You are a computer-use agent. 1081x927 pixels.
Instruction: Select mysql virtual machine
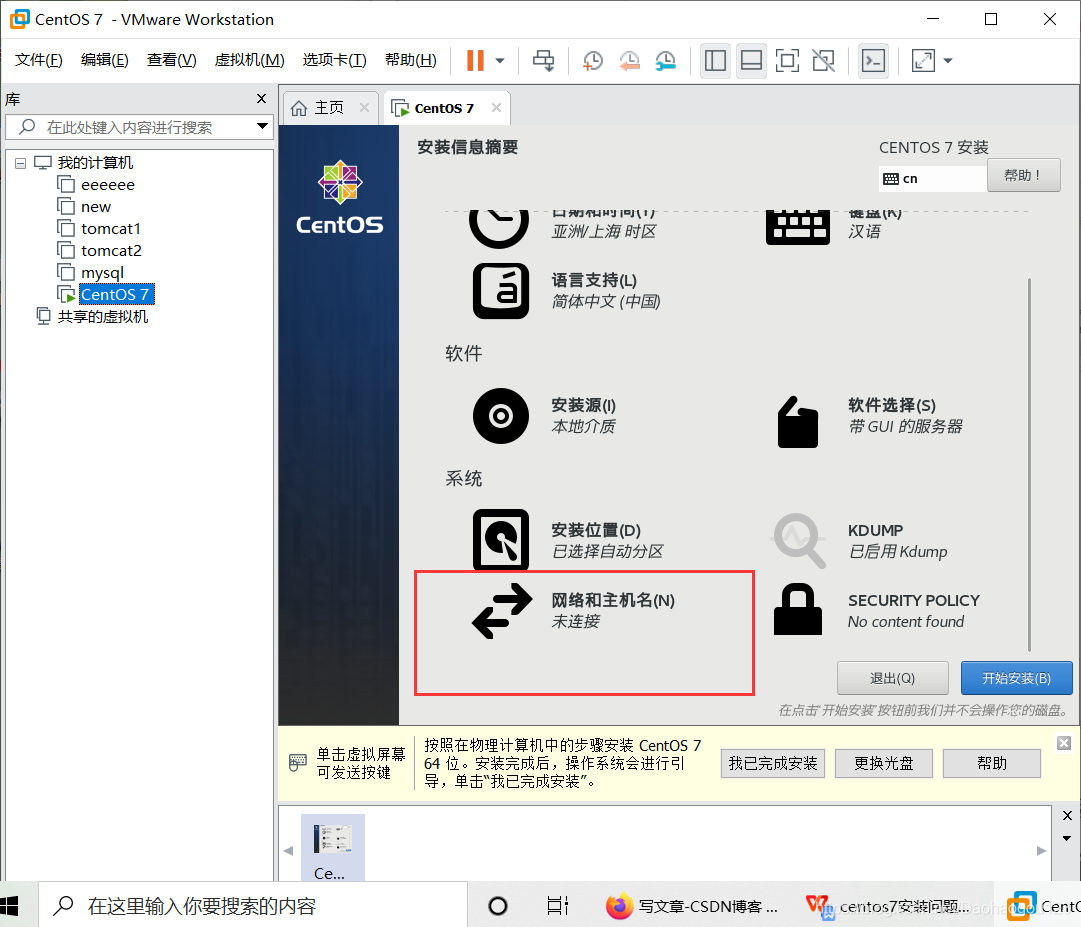click(x=102, y=273)
